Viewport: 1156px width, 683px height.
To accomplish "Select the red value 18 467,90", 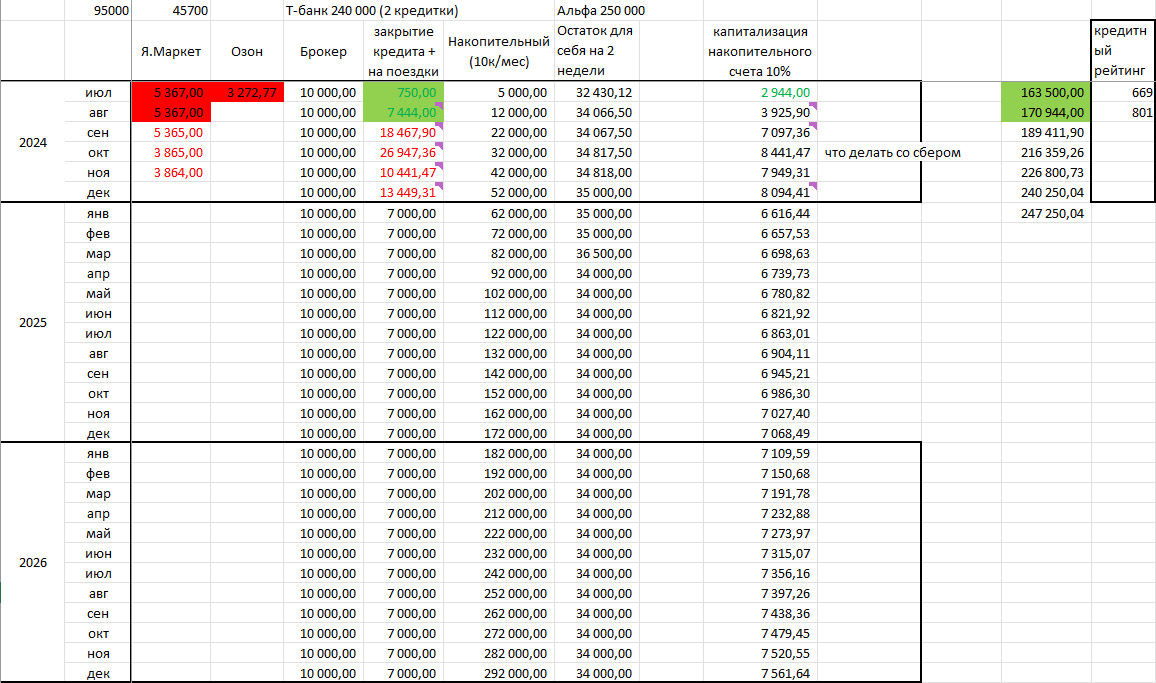I will tap(403, 133).
